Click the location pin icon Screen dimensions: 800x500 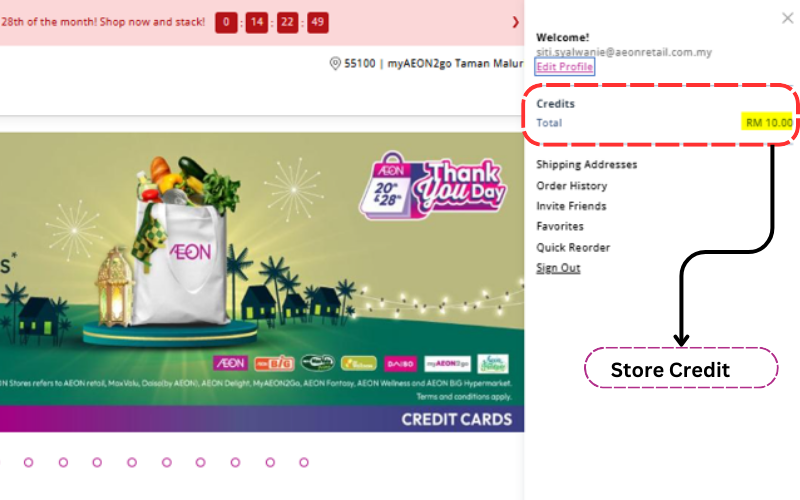tap(335, 63)
